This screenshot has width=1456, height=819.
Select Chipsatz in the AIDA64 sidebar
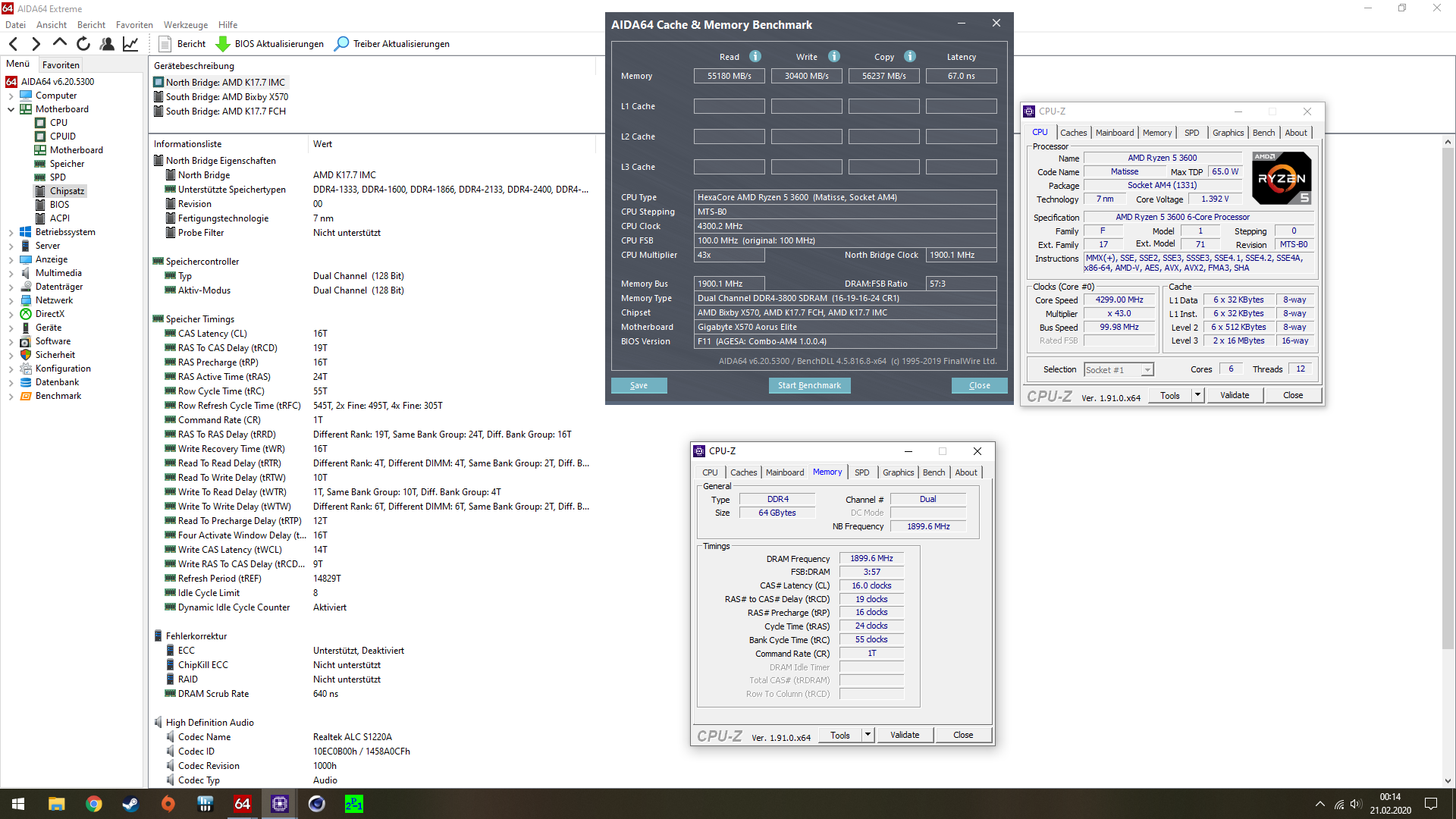(67, 190)
